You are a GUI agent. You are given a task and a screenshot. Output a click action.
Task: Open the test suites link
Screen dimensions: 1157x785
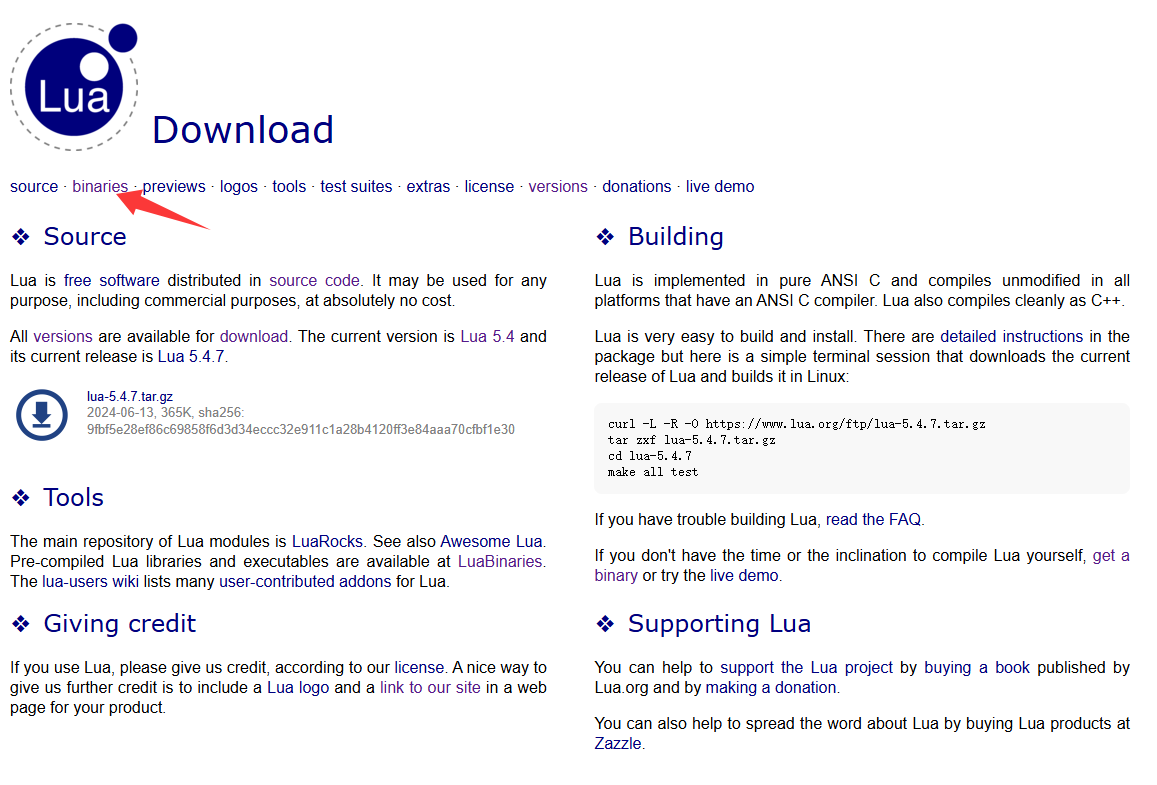(356, 187)
